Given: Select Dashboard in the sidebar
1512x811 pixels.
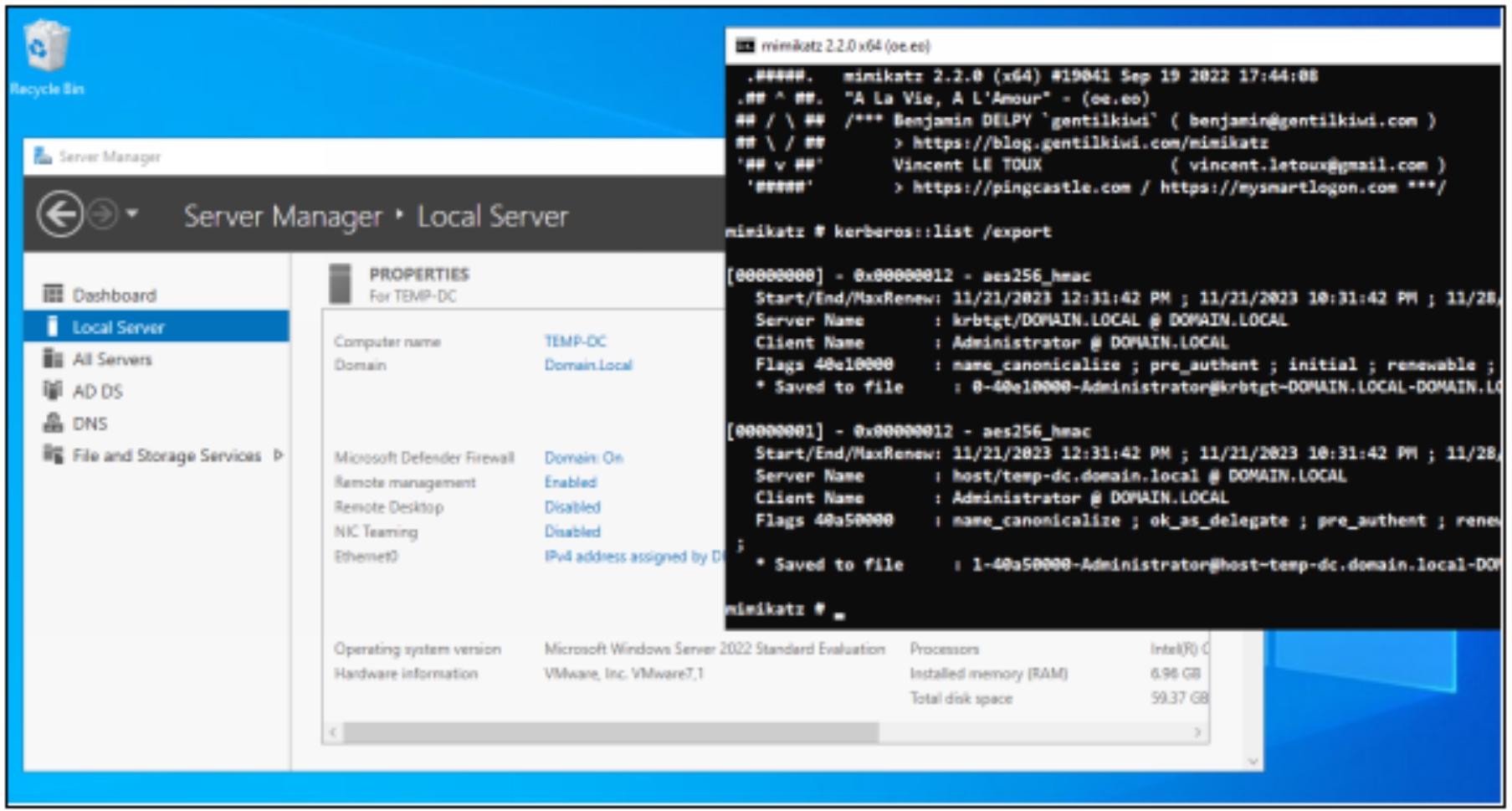Looking at the screenshot, I should coord(114,295).
